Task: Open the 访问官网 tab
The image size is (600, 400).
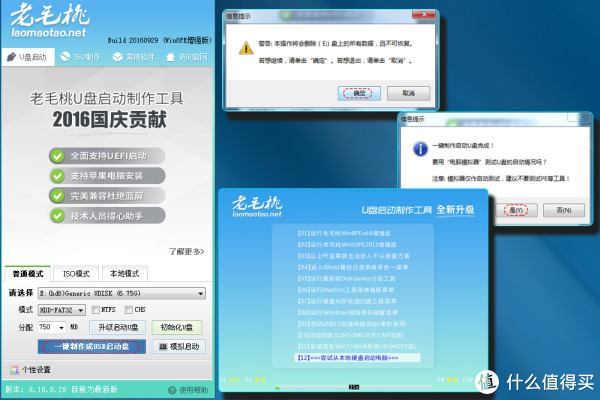Action: tap(188, 57)
